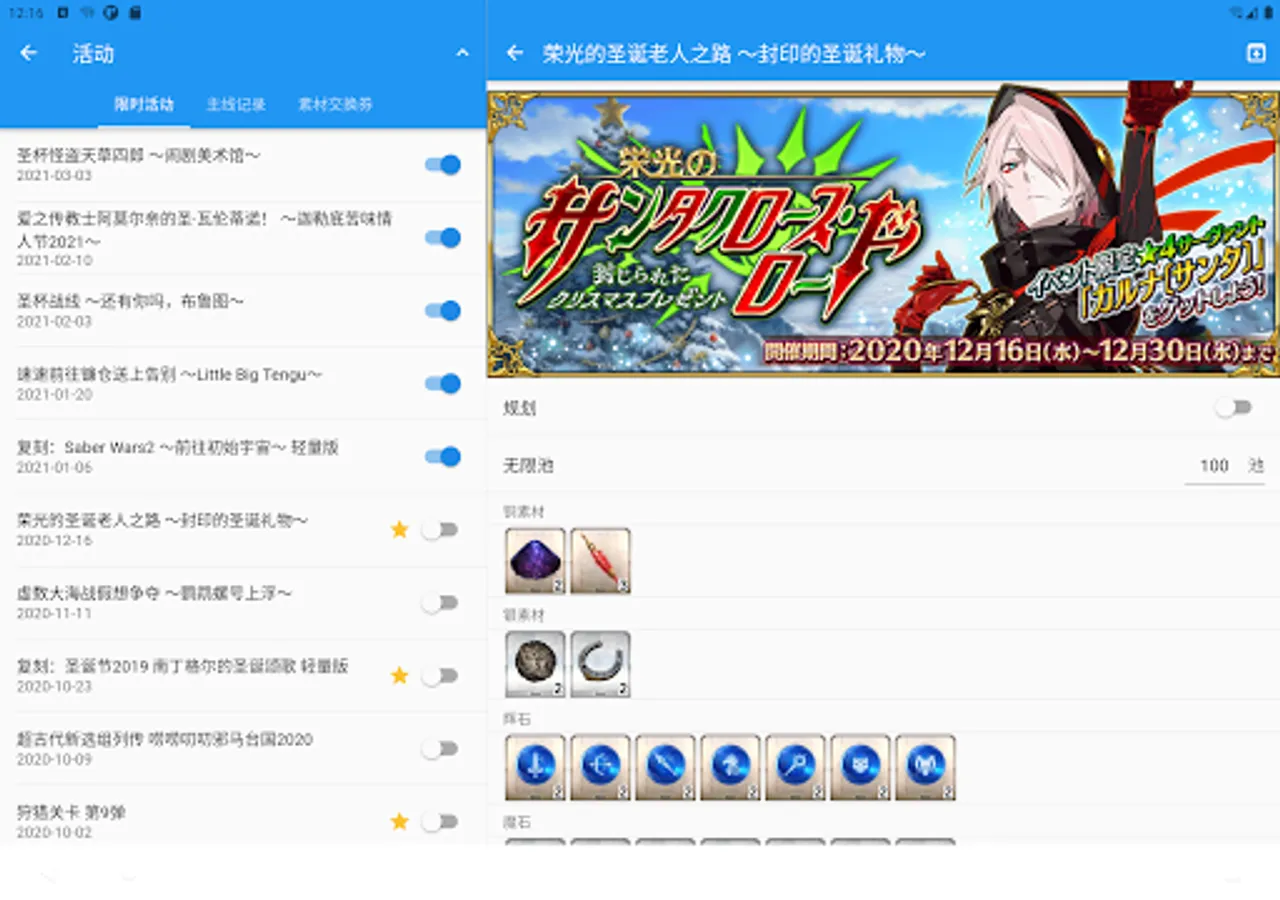Tap the 无限池 label in event details
1280x900 pixels.
pos(528,466)
